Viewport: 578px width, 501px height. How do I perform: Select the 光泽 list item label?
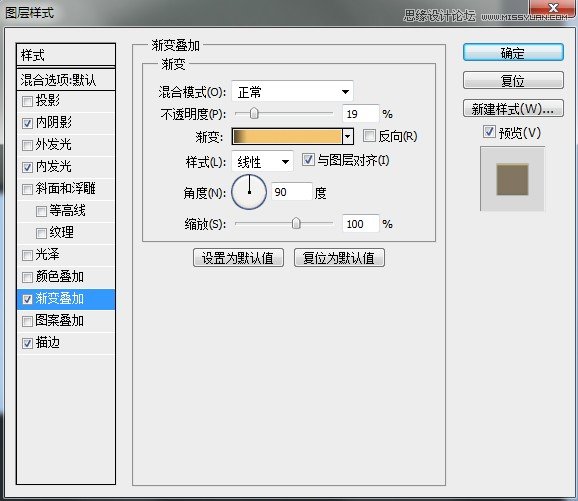(48, 254)
